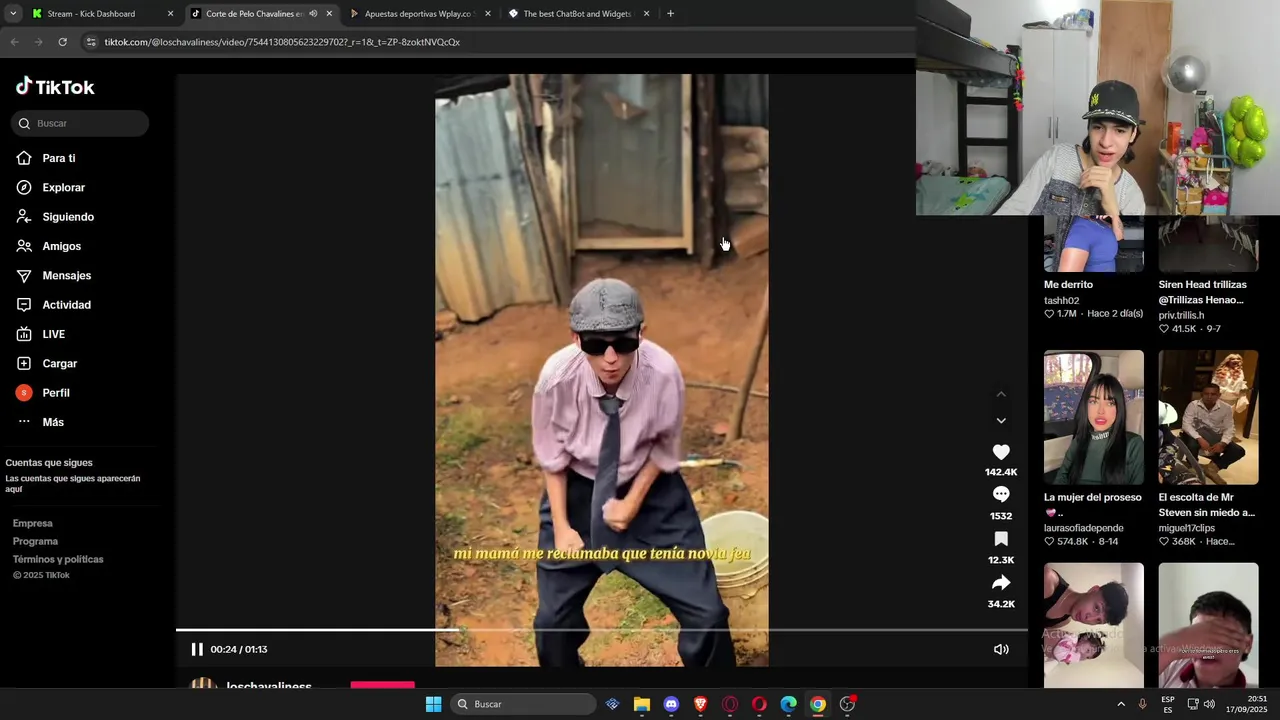Reload the page
Image resolution: width=1280 pixels, height=720 pixels.
[x=62, y=42]
